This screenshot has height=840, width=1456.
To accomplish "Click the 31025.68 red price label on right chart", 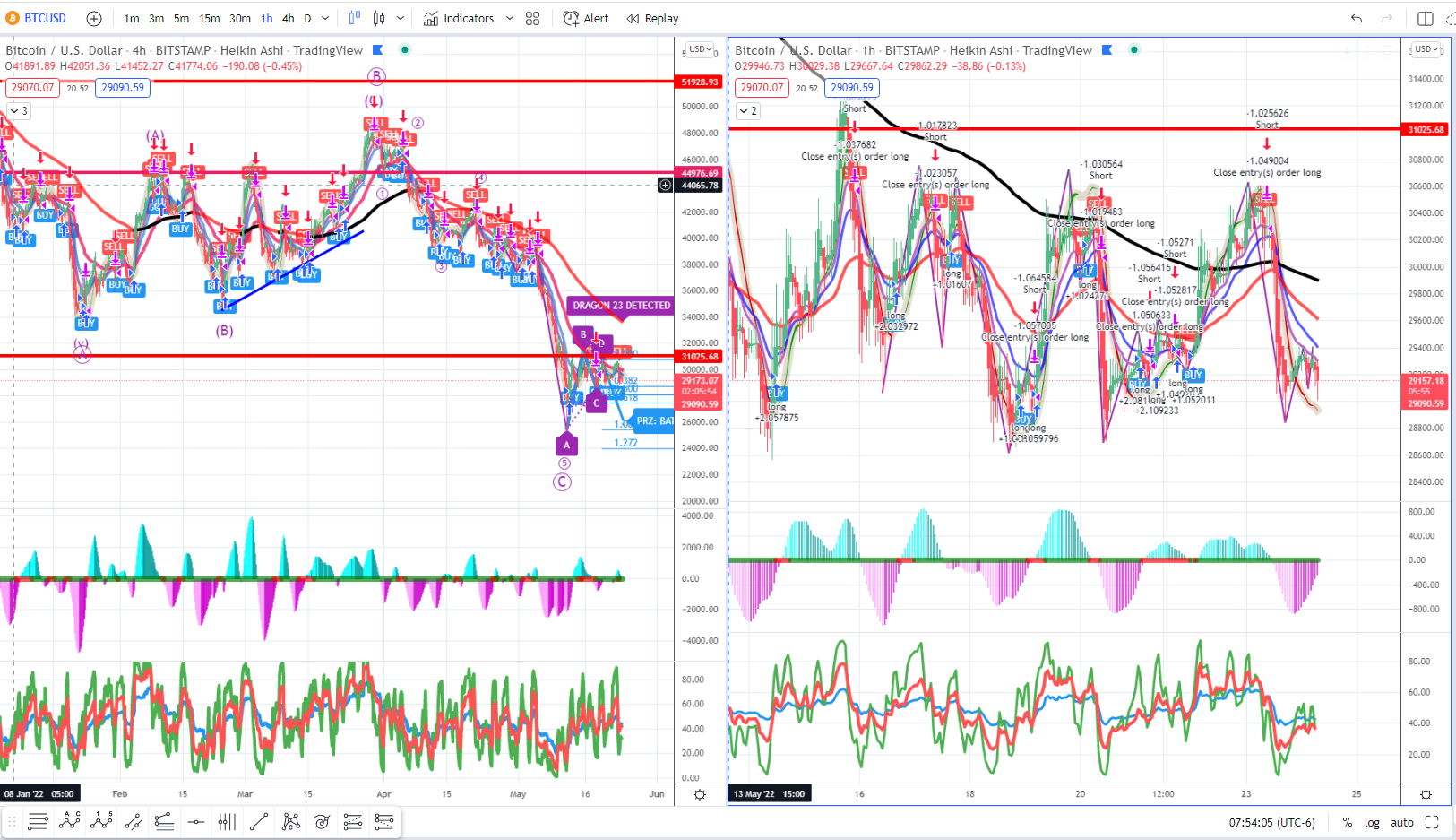I will click(1425, 130).
